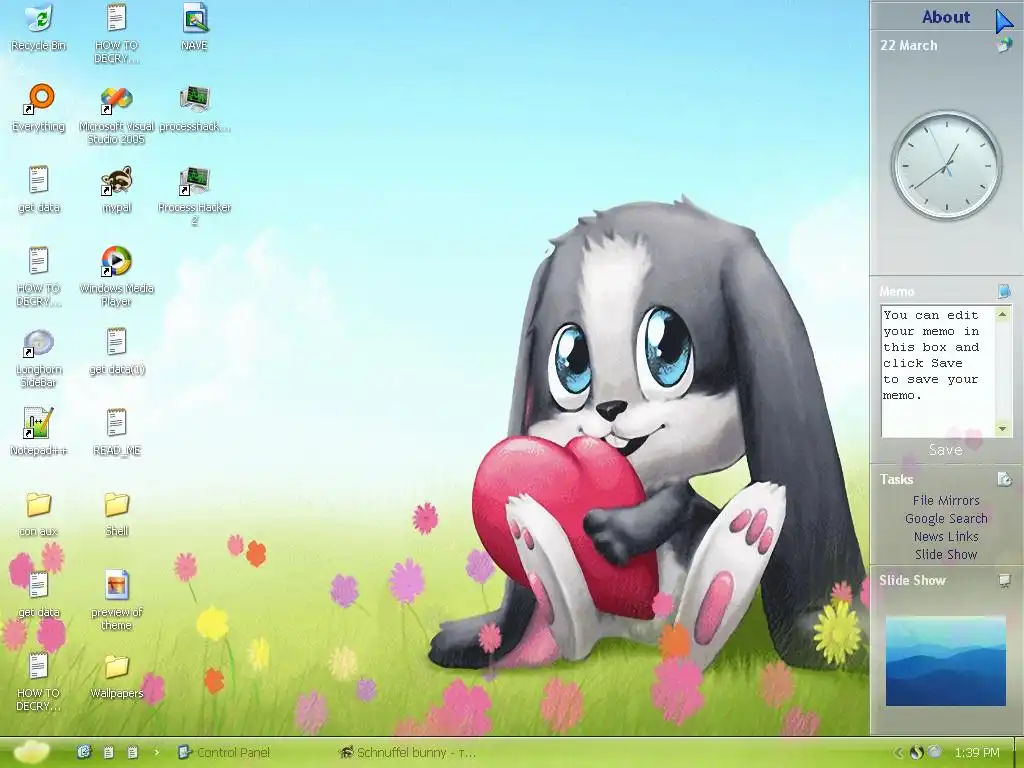Click the Tasks panel header icon
1024x768 pixels.
(1004, 479)
